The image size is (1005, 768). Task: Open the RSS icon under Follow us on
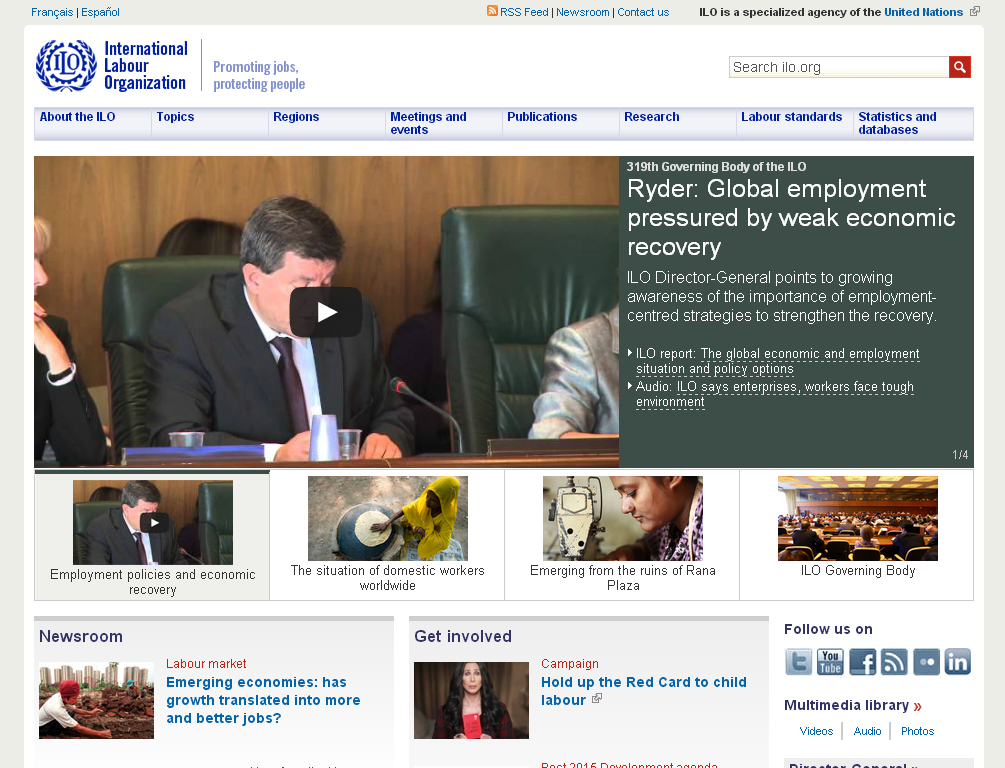[x=894, y=662]
